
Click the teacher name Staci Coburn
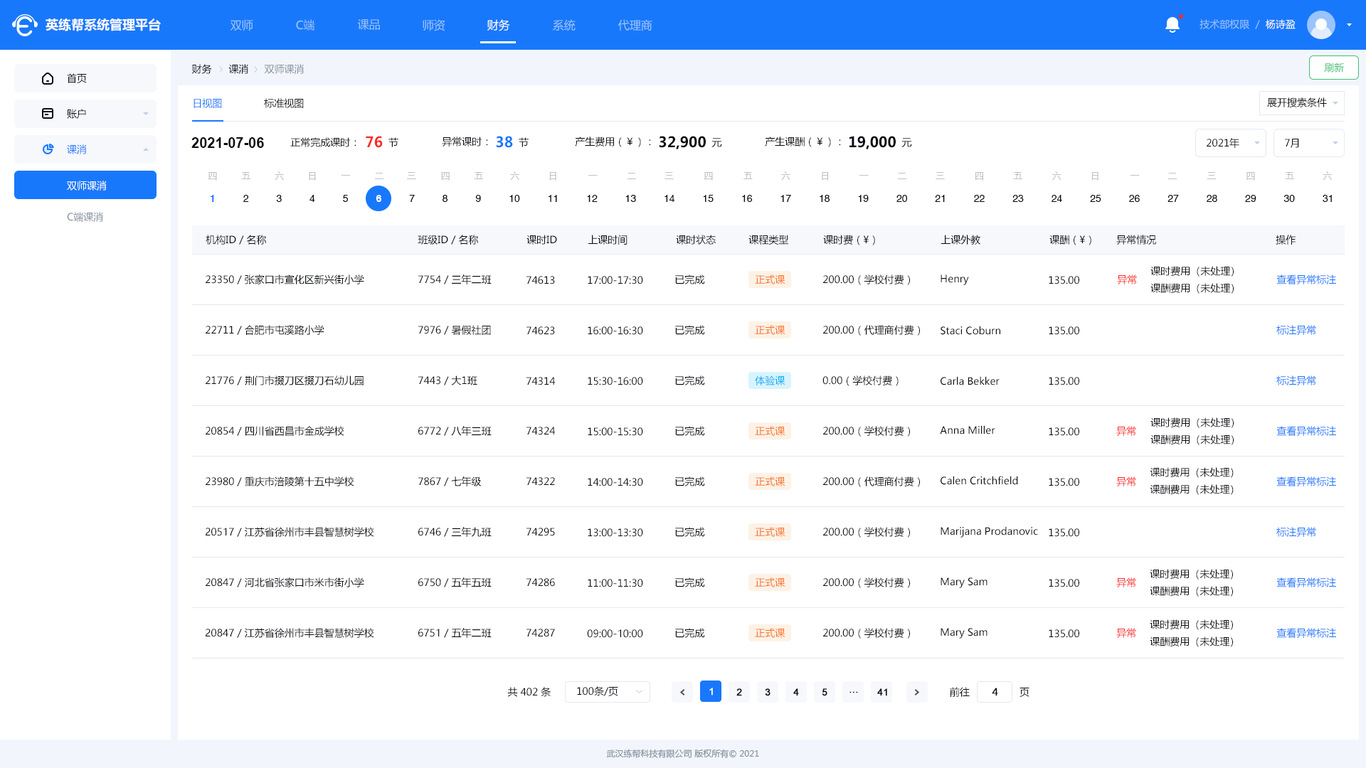[970, 330]
